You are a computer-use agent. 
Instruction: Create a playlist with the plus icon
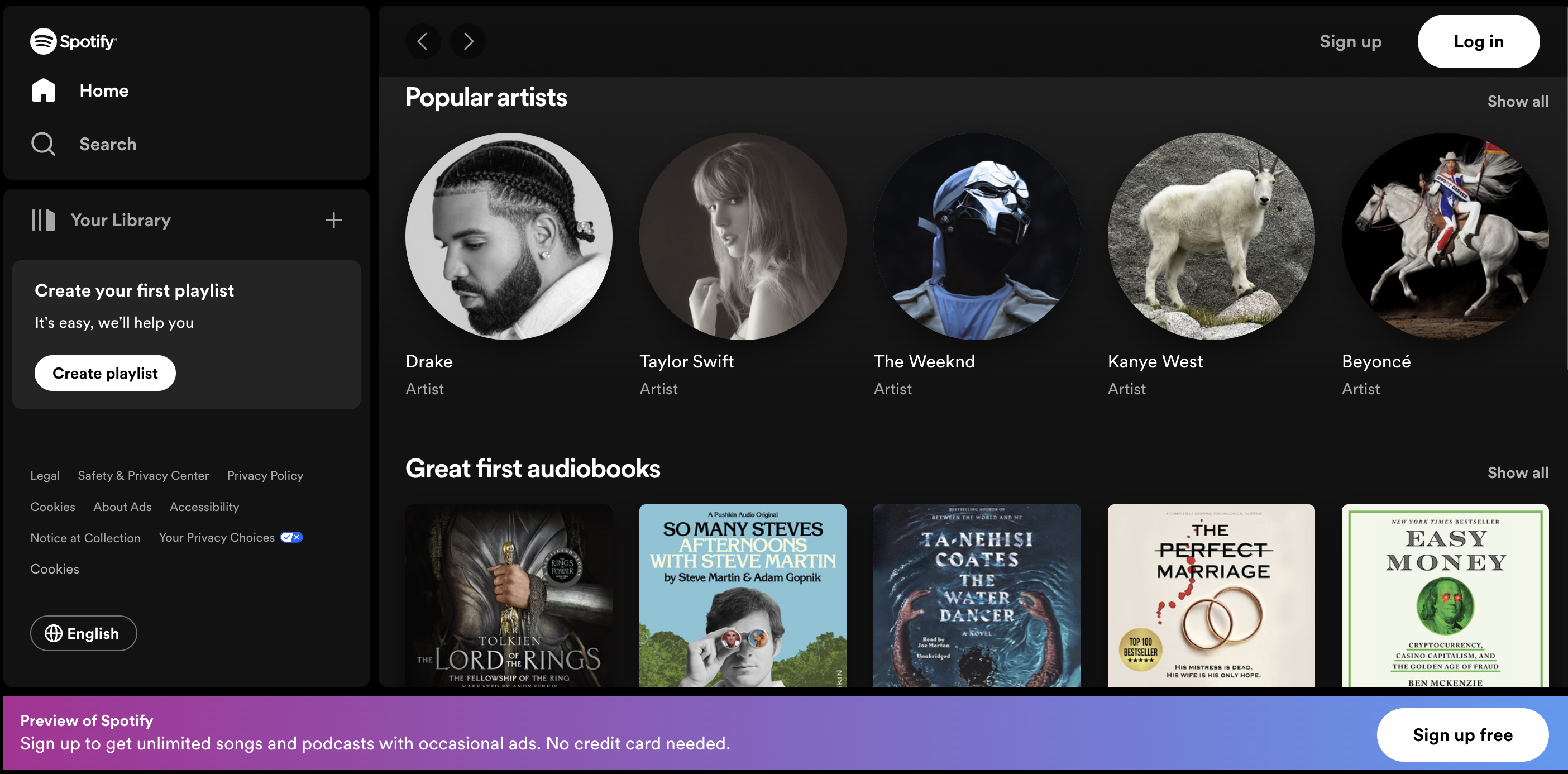(333, 220)
